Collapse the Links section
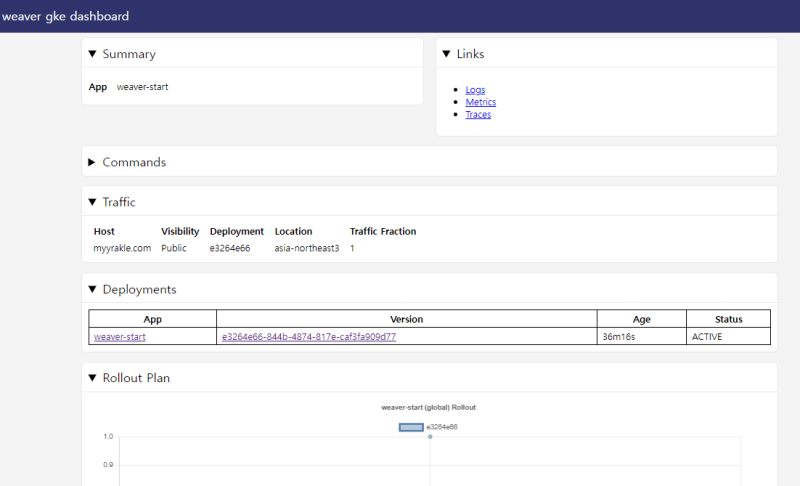This screenshot has height=486, width=800. click(447, 54)
